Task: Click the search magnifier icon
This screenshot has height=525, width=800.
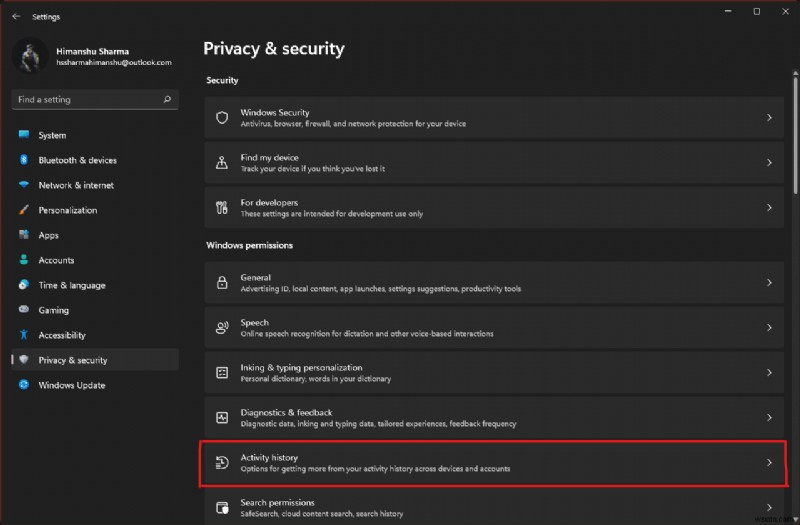Action: pos(167,99)
